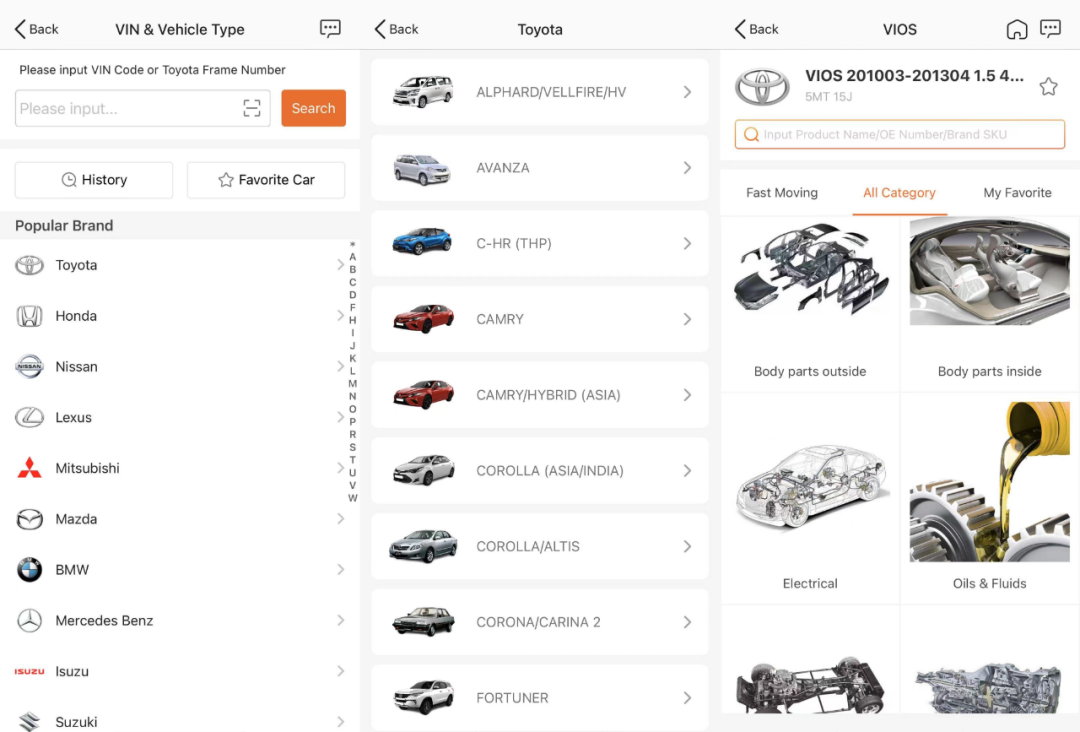Switch to All Category tab
This screenshot has height=732, width=1080.
pos(899,193)
